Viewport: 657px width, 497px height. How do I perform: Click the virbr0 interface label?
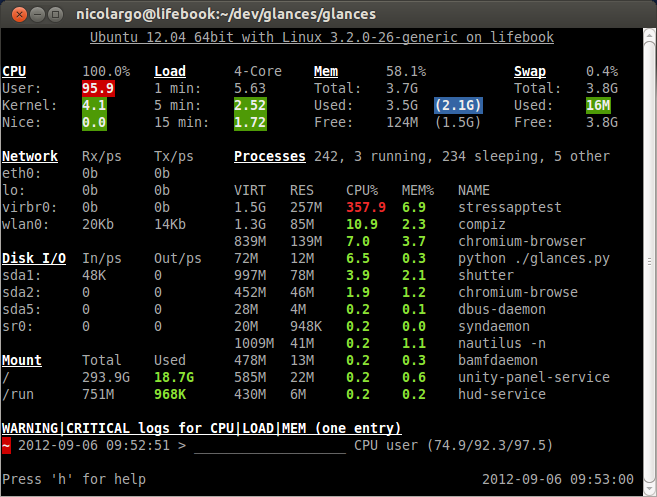(x=29, y=207)
